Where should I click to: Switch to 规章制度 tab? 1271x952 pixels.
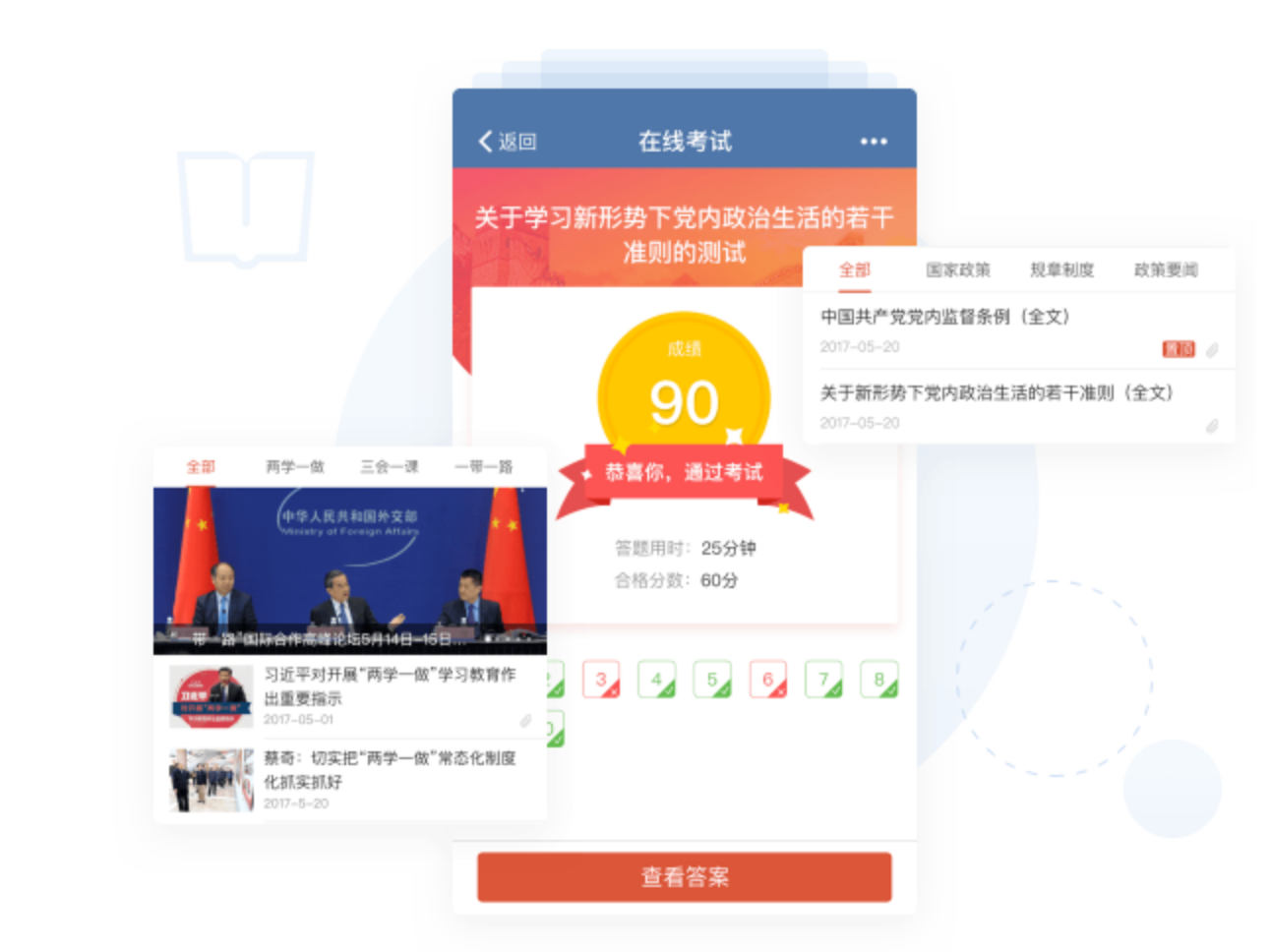tap(1061, 269)
